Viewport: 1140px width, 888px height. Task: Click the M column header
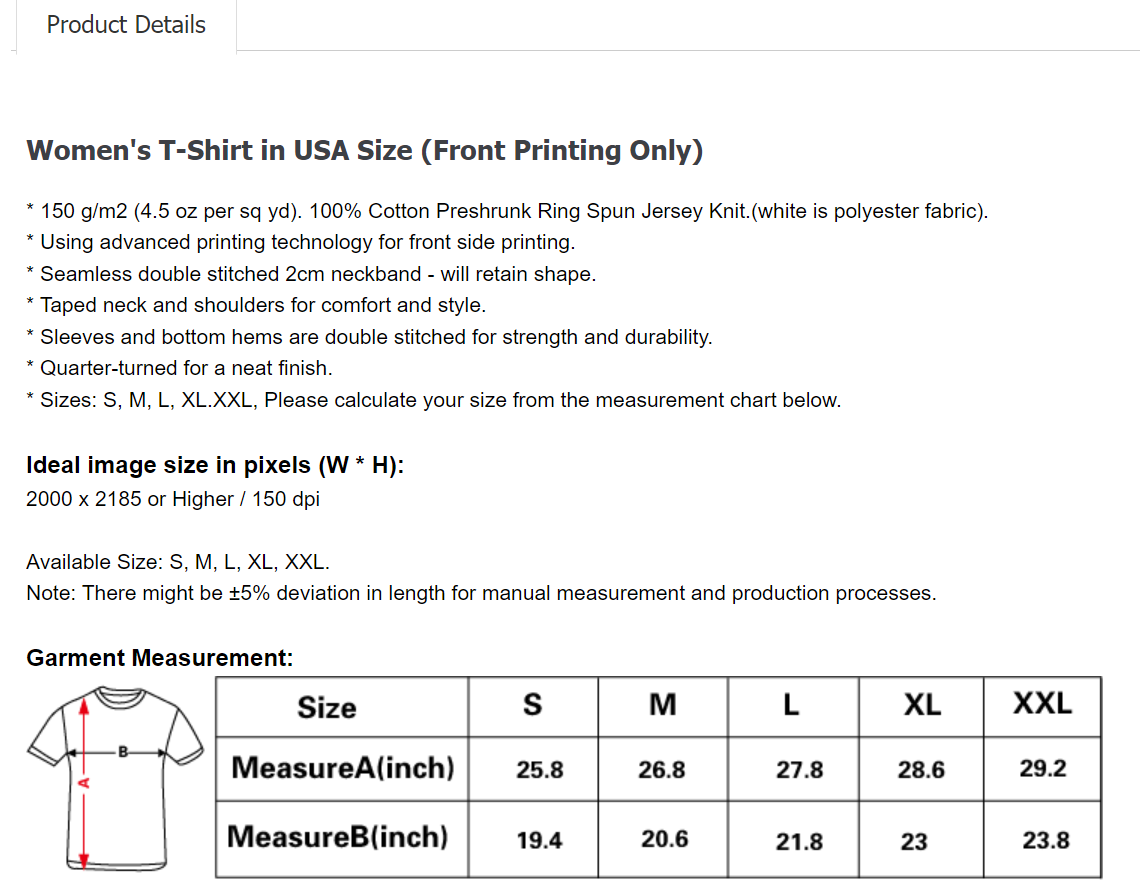pyautogui.click(x=662, y=705)
